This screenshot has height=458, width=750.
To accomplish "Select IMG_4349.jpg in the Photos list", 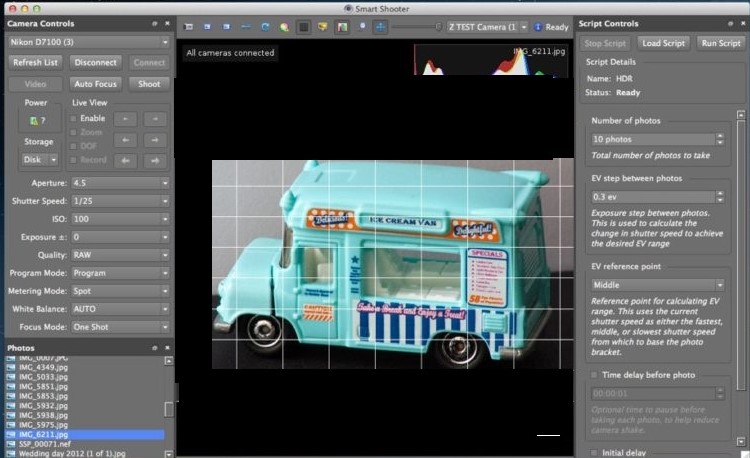I will click(43, 368).
